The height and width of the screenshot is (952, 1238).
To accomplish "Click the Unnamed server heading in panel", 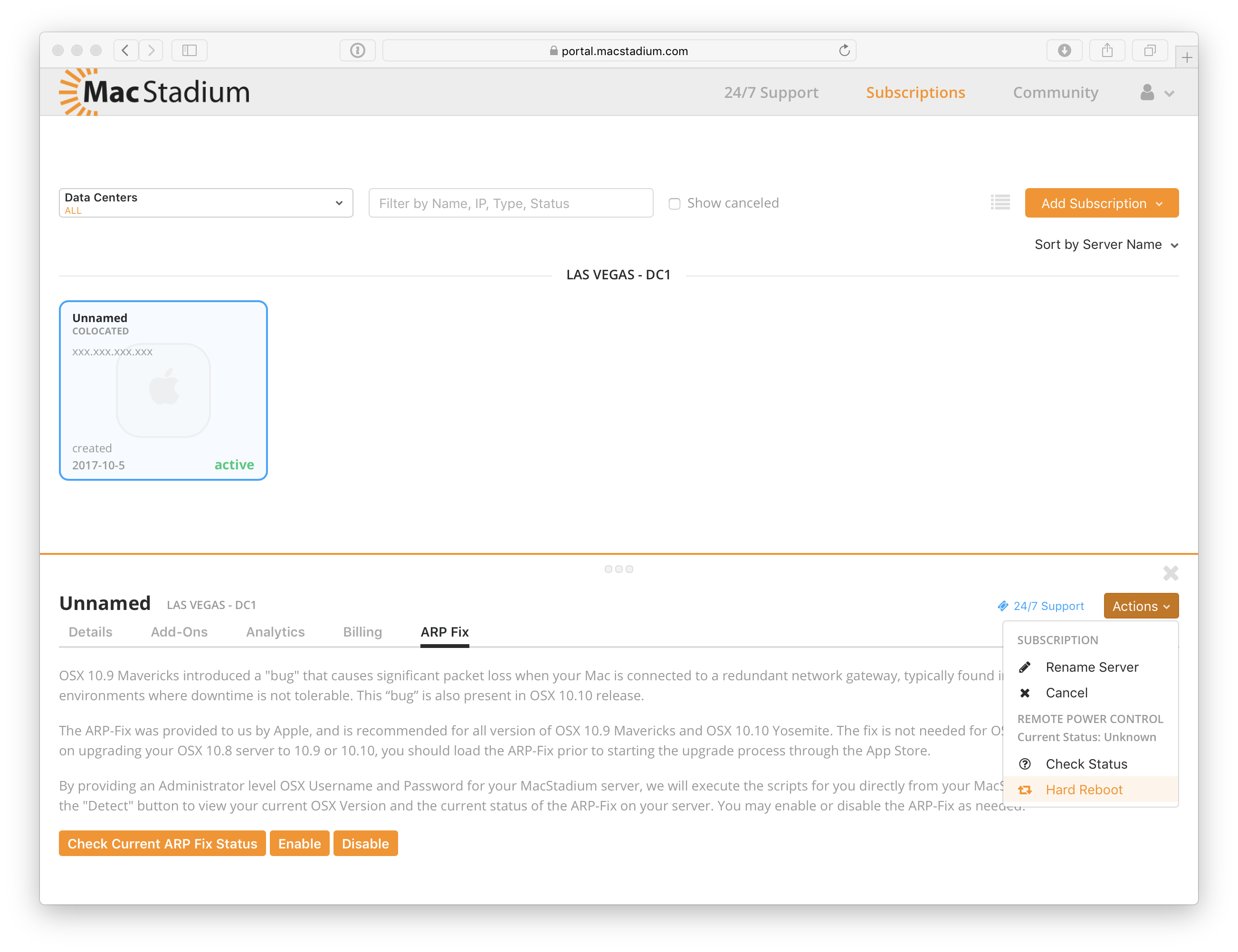I will point(105,603).
